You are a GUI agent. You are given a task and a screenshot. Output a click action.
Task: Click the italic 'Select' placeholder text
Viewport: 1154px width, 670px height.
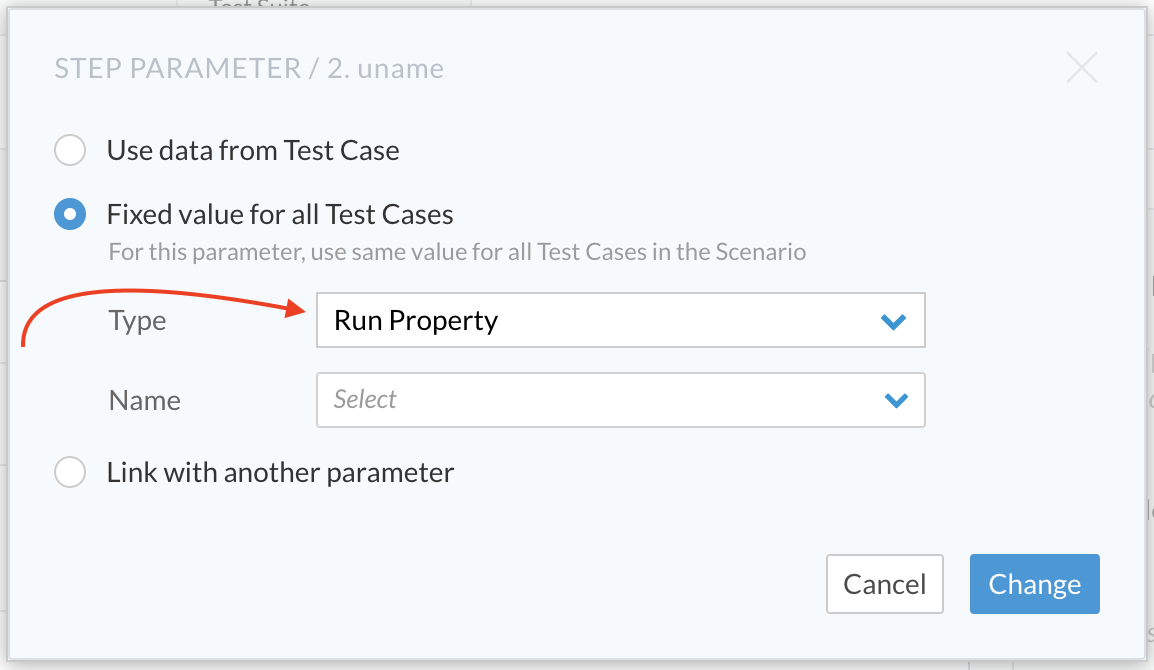tap(365, 399)
